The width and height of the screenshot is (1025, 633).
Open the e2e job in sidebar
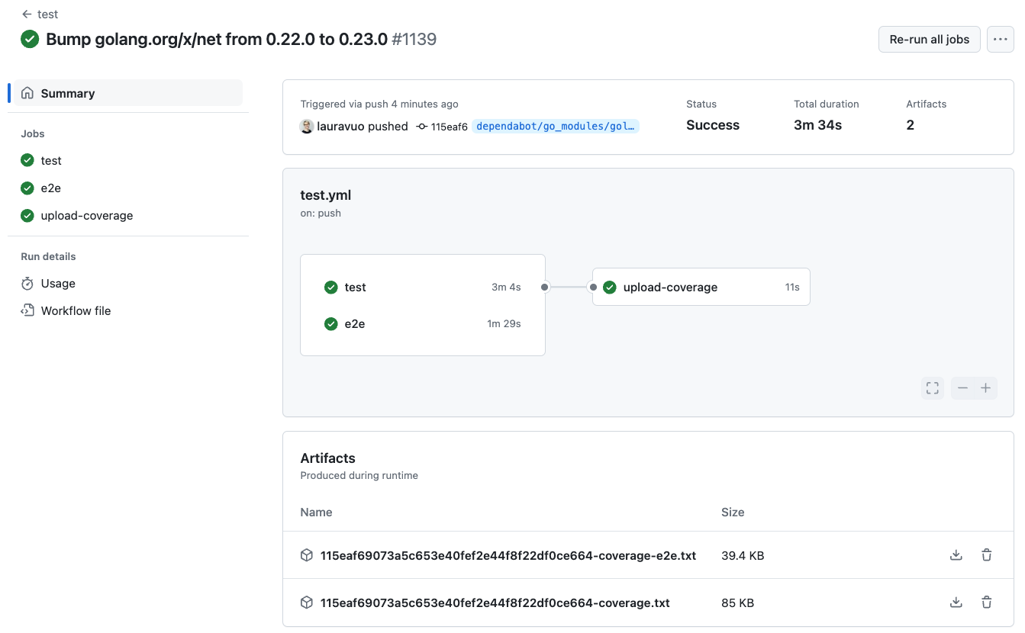pos(51,188)
